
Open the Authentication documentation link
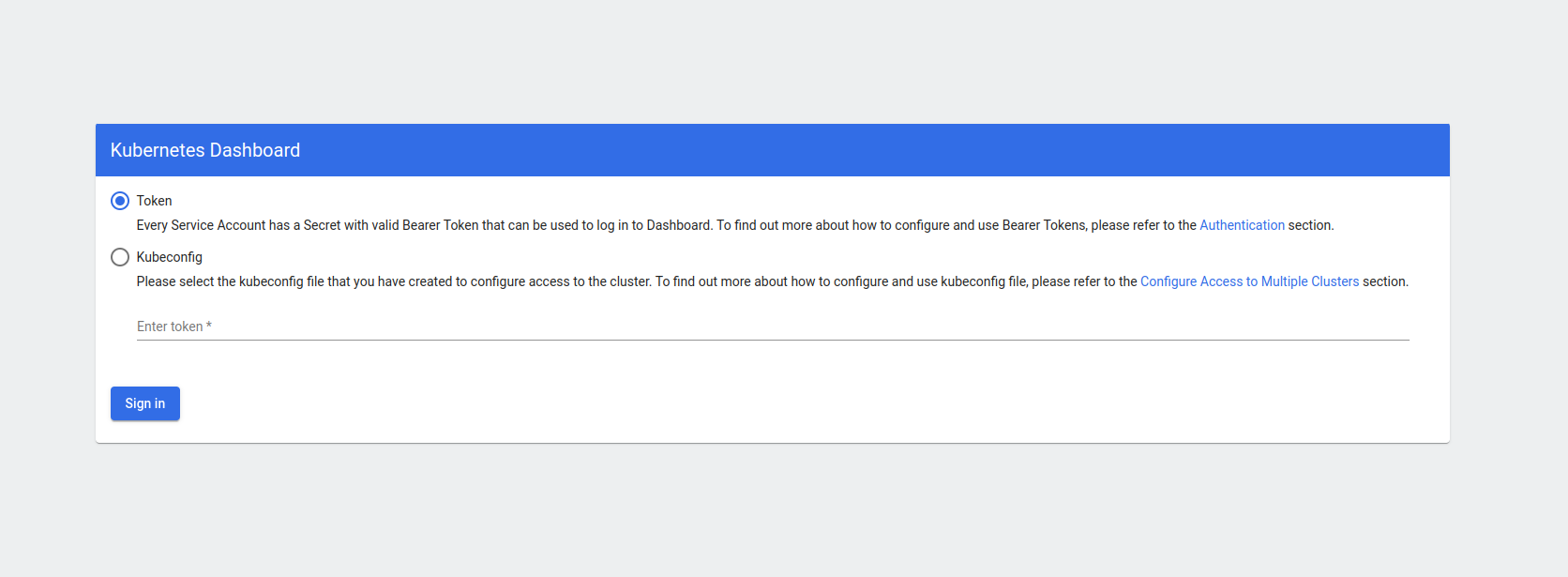(1242, 225)
